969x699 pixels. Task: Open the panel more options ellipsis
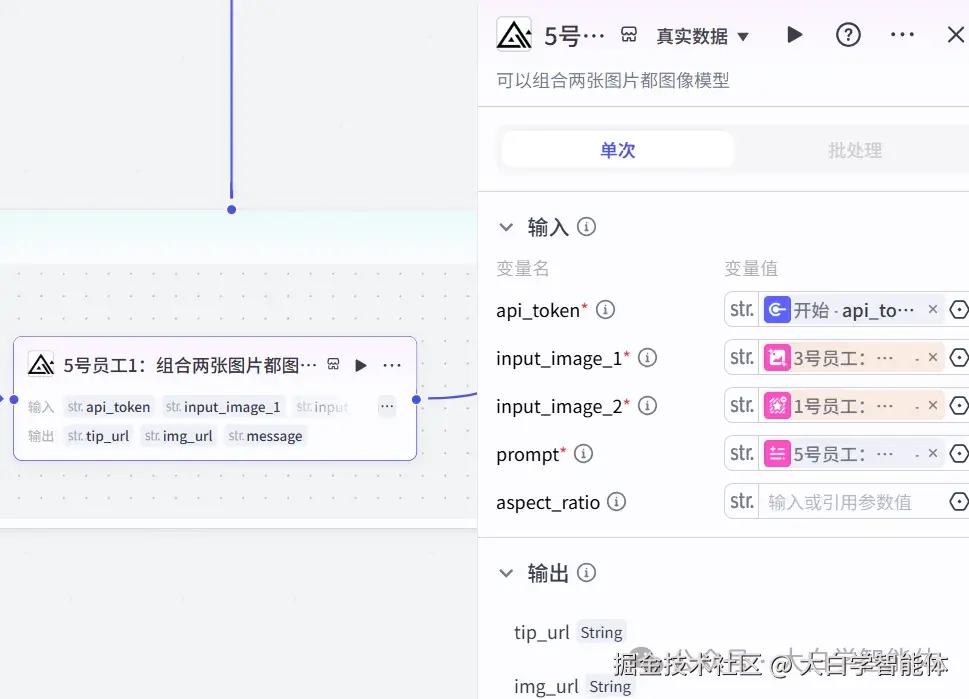coord(902,35)
